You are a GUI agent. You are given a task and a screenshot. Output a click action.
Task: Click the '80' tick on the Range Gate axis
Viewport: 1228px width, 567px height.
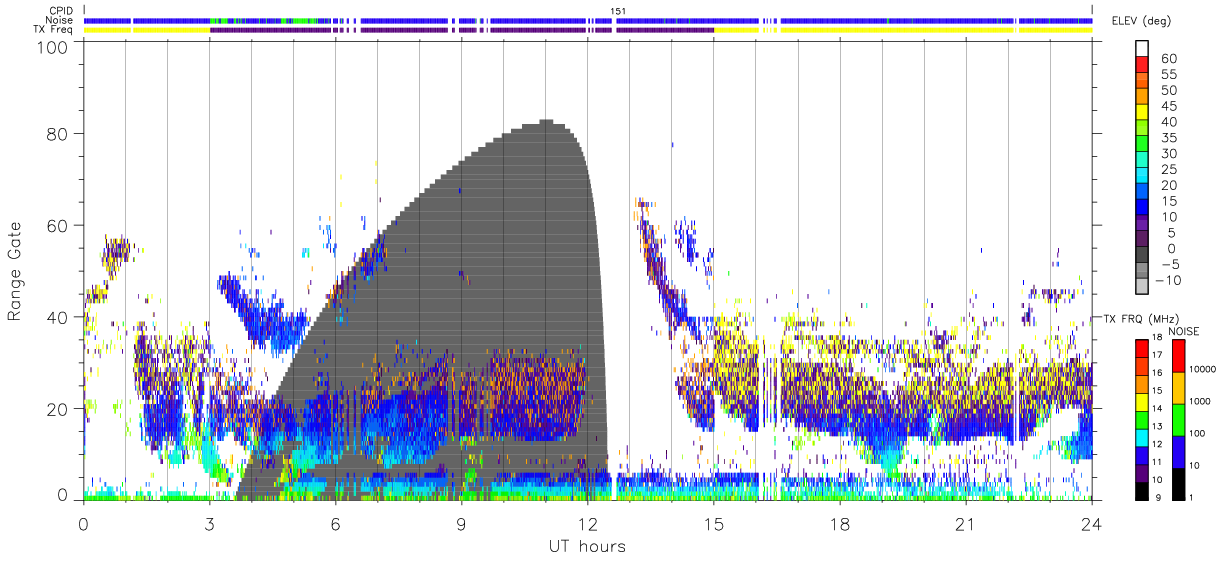[58, 134]
